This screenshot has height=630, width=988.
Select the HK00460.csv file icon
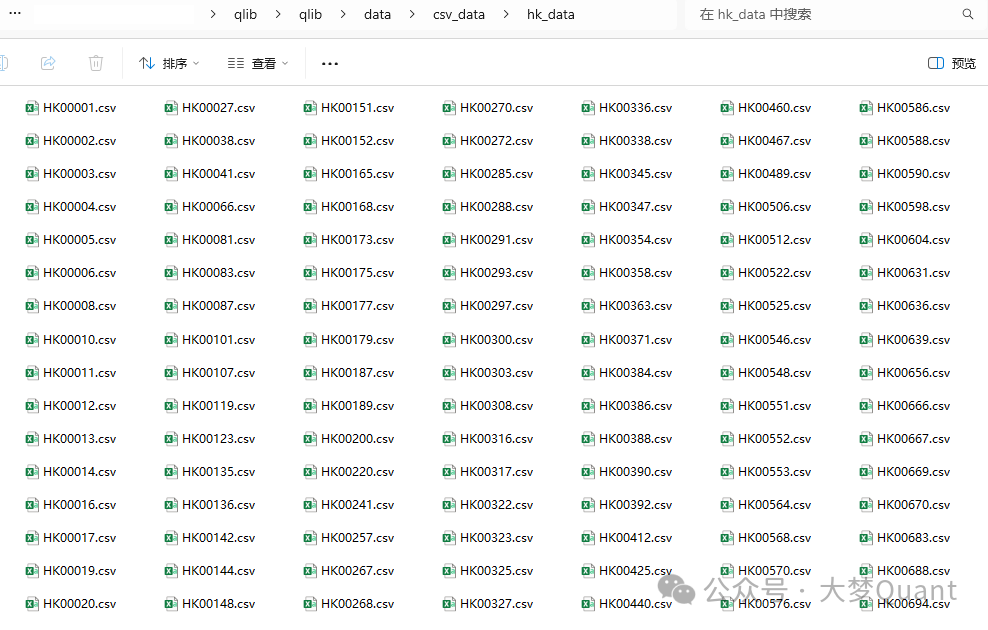pyautogui.click(x=727, y=108)
